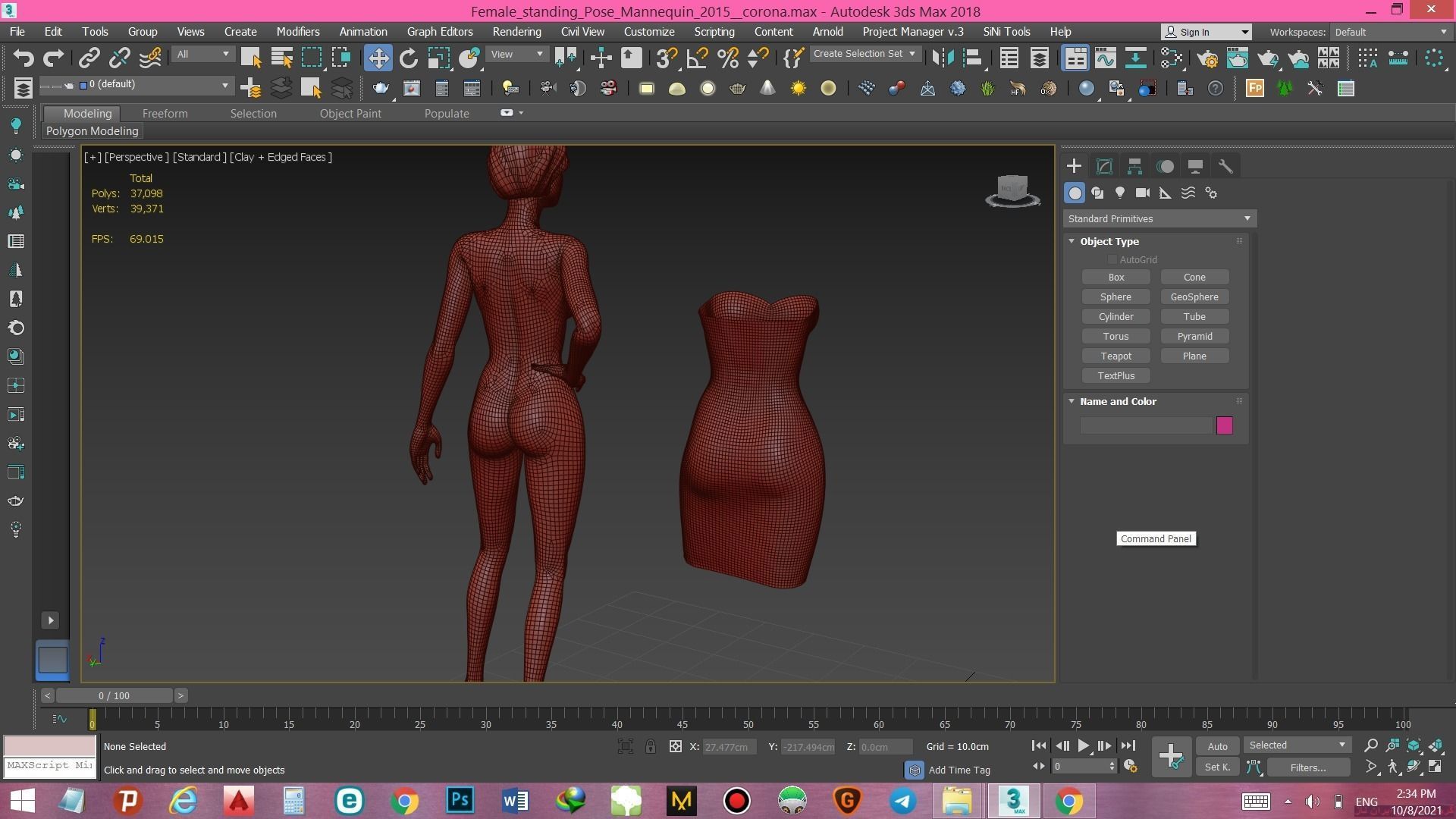Open the Display panel tab
The image size is (1456, 819).
tap(1196, 166)
